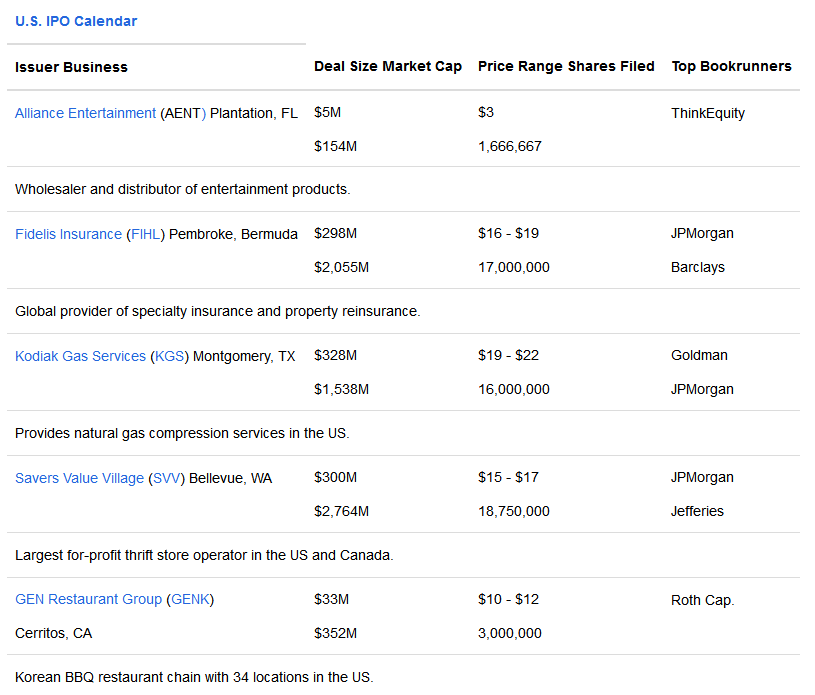Select the 16,000,000 shares filed value
Image resolution: width=815 pixels, height=695 pixels.
click(514, 390)
